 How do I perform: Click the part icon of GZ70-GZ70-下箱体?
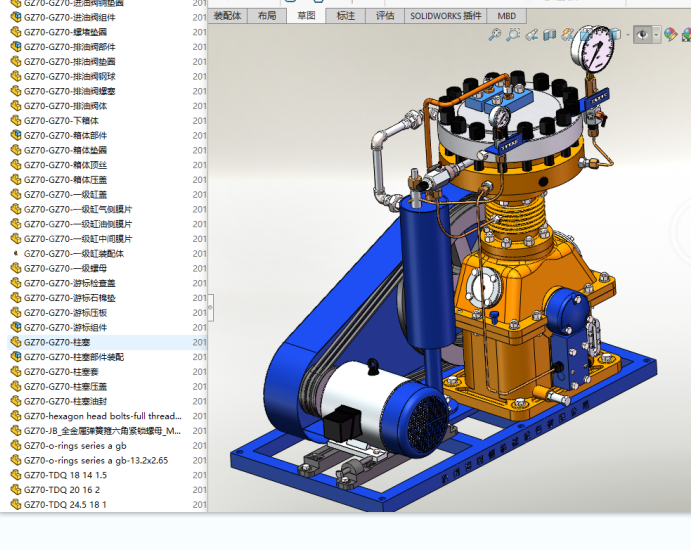(16, 121)
